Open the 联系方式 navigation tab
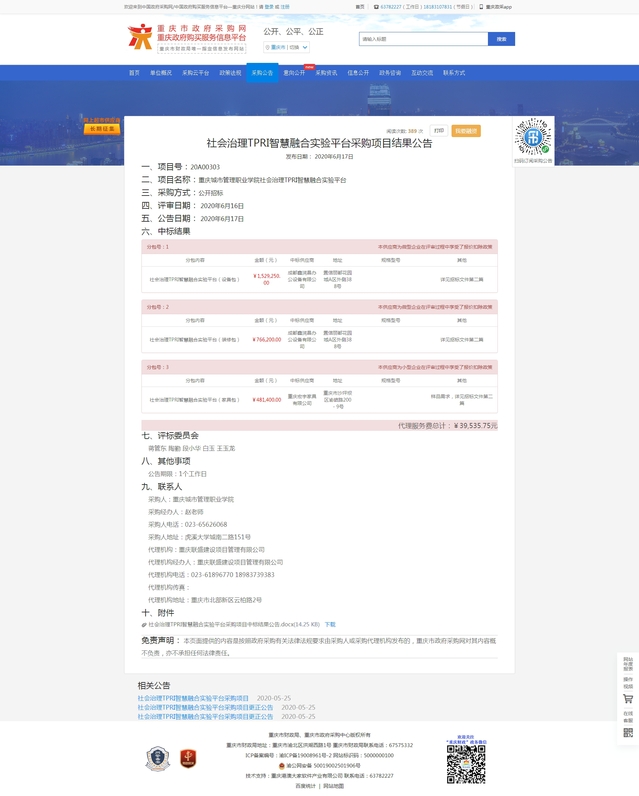This screenshot has width=639, height=796. tap(454, 73)
